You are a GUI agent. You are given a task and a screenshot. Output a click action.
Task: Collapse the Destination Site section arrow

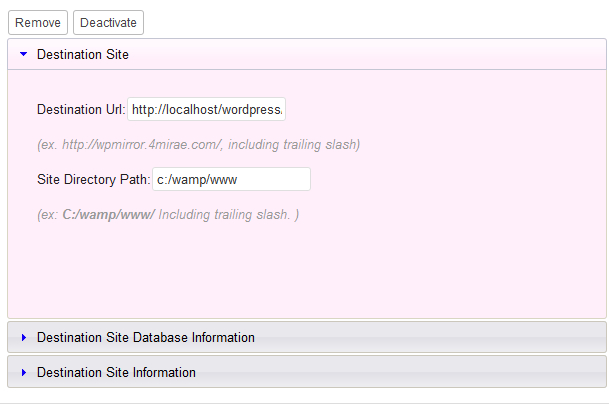[x=23, y=55]
